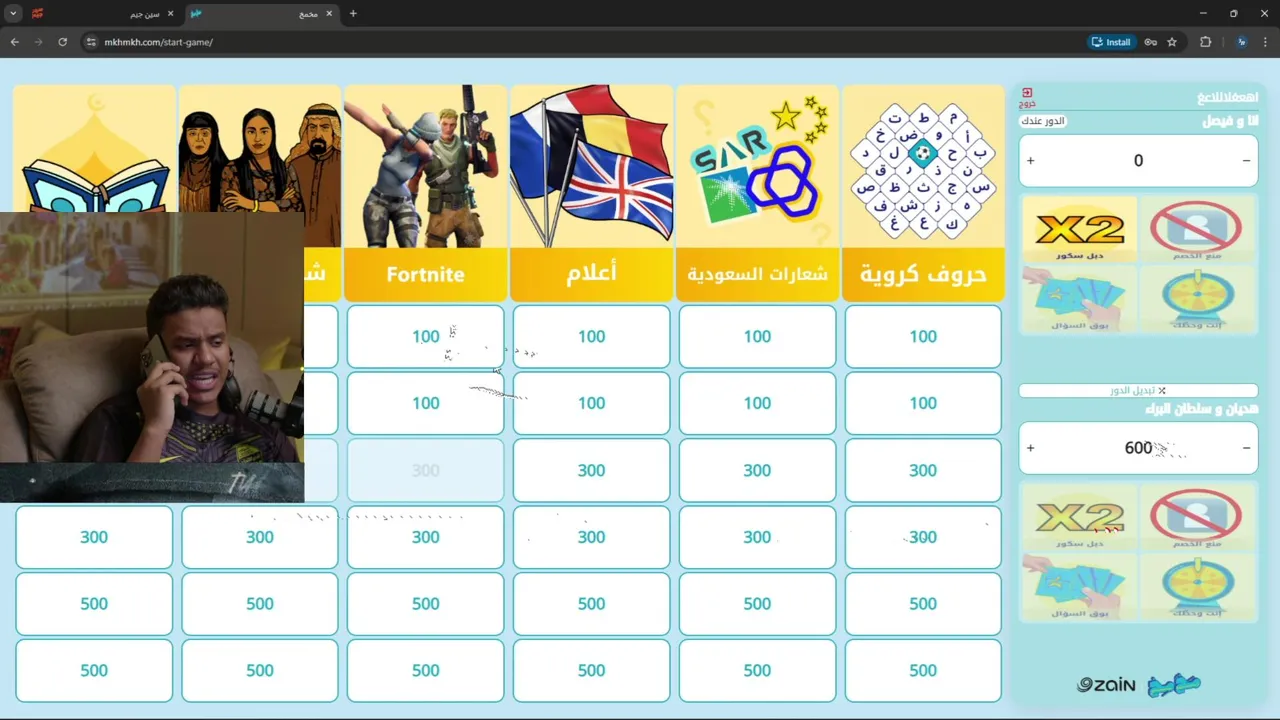Use X2 دبل سكور for انا و فيصل
1280x720 pixels.
click(1079, 229)
